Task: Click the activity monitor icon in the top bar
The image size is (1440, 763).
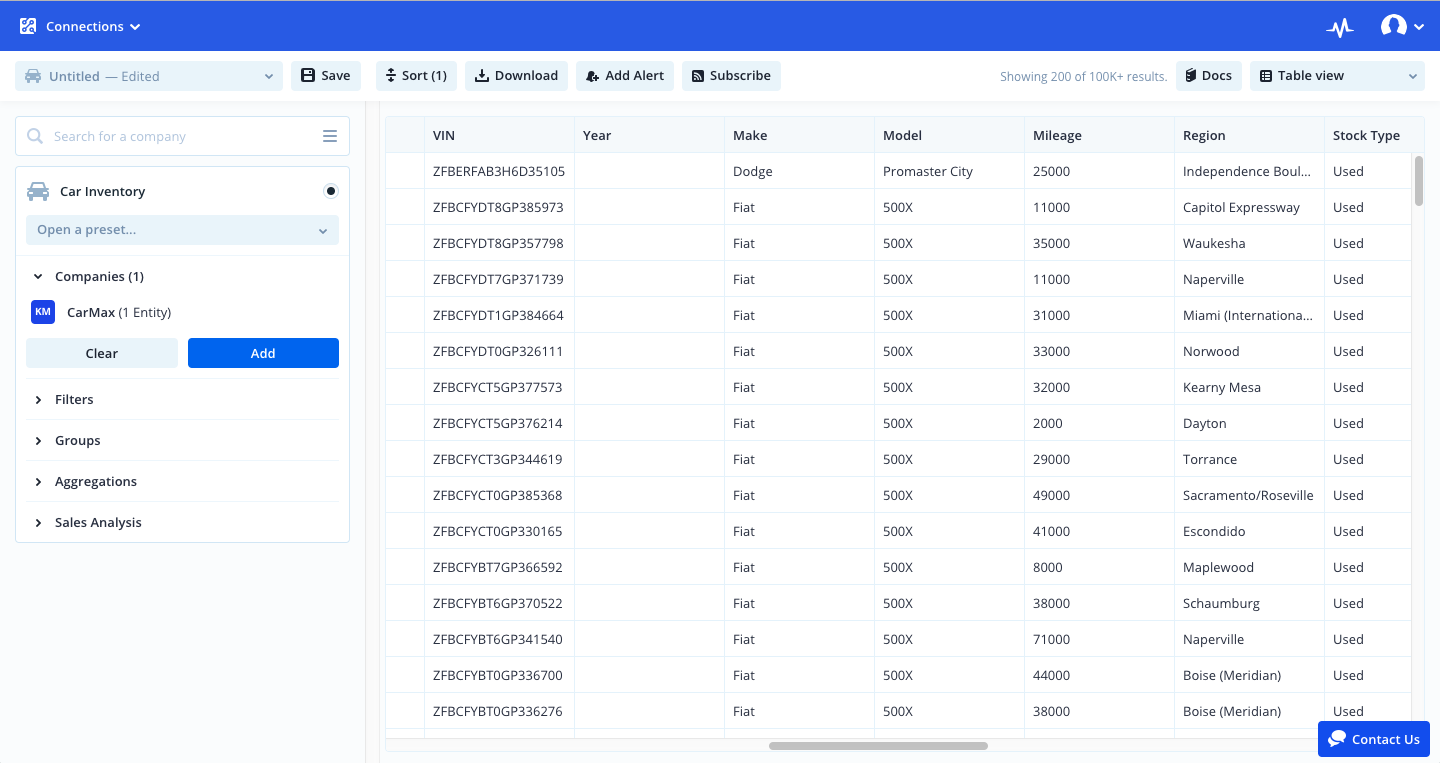Action: point(1340,26)
